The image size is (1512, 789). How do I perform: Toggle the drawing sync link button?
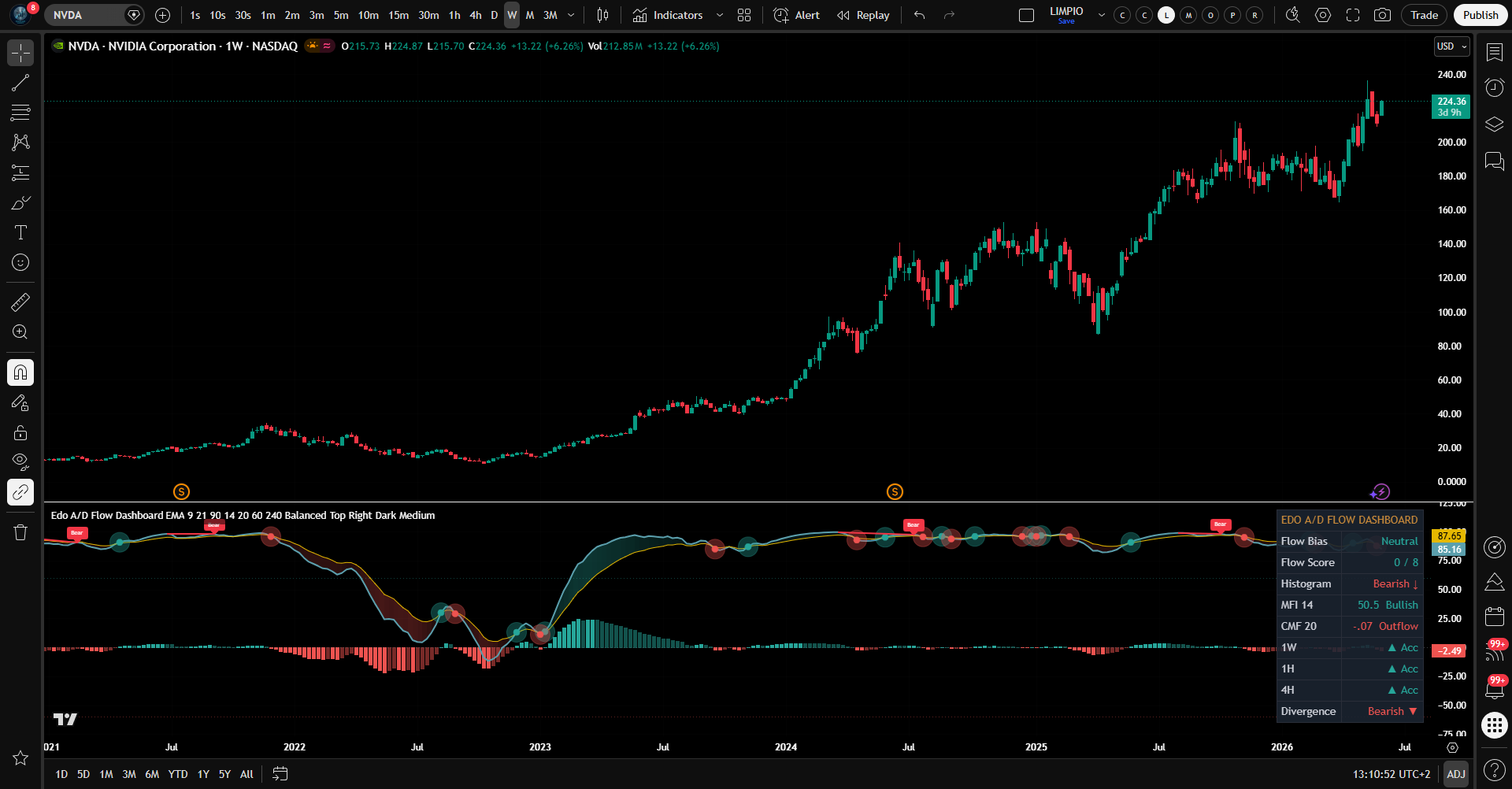pos(20,492)
